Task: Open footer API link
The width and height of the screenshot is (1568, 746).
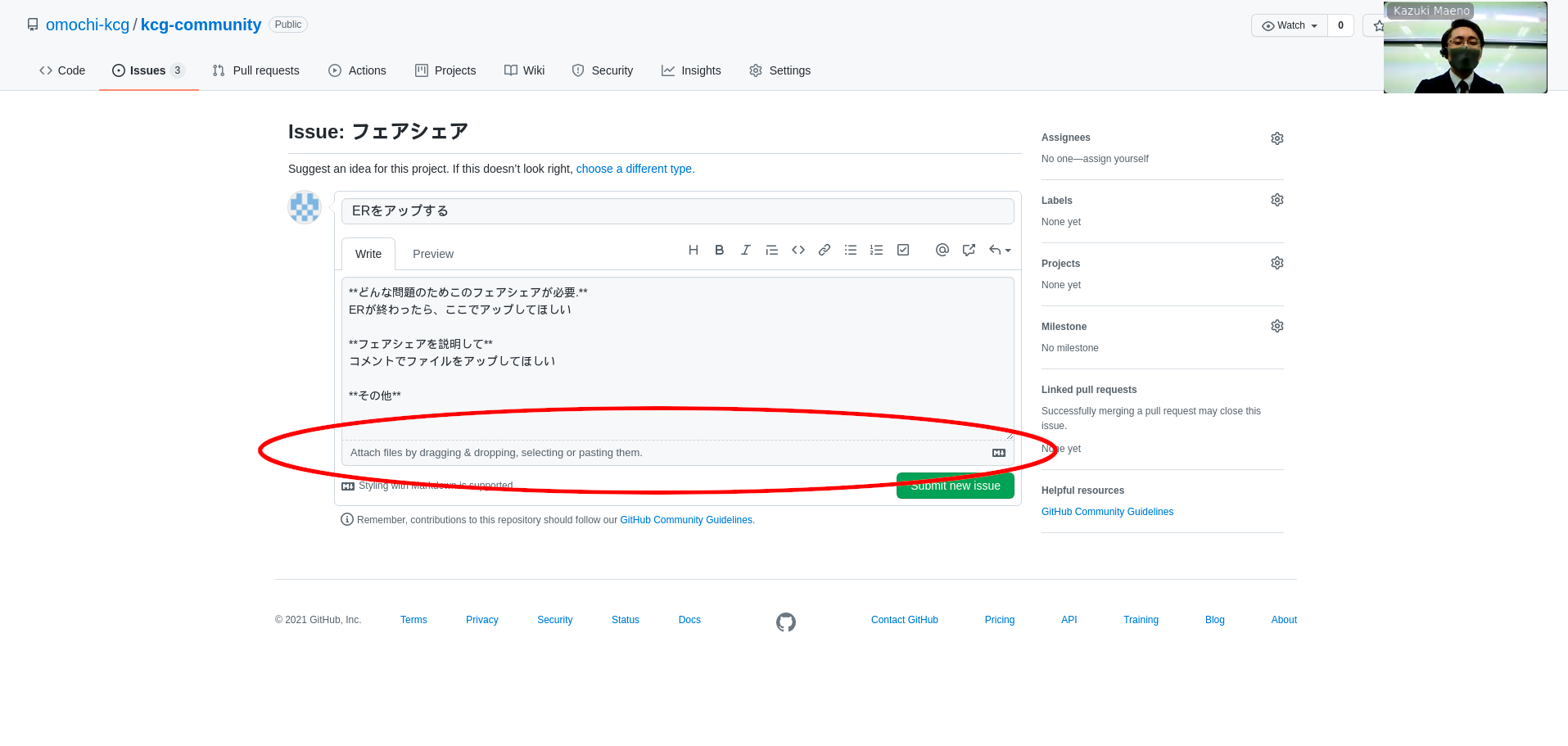Action: (x=1069, y=620)
